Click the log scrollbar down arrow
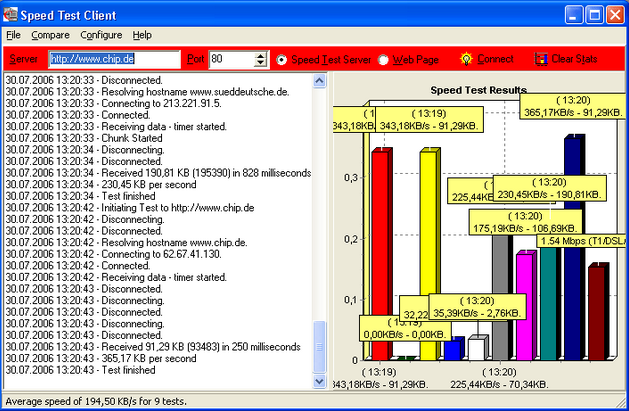This screenshot has width=629, height=411. [319, 381]
